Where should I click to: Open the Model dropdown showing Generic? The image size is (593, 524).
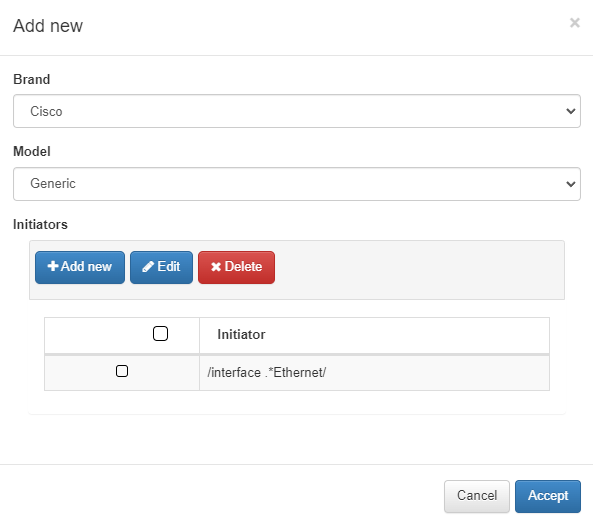point(297,184)
